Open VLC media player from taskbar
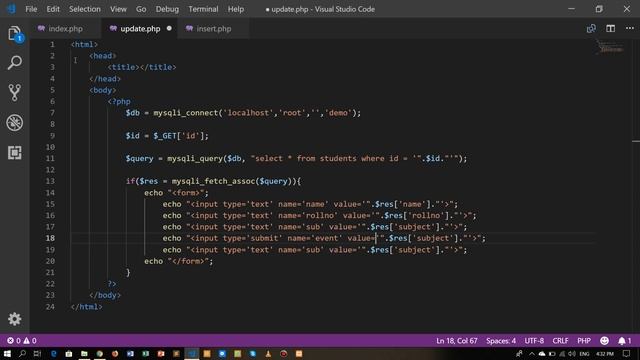Viewport: 640px width, 360px height. 268,353
